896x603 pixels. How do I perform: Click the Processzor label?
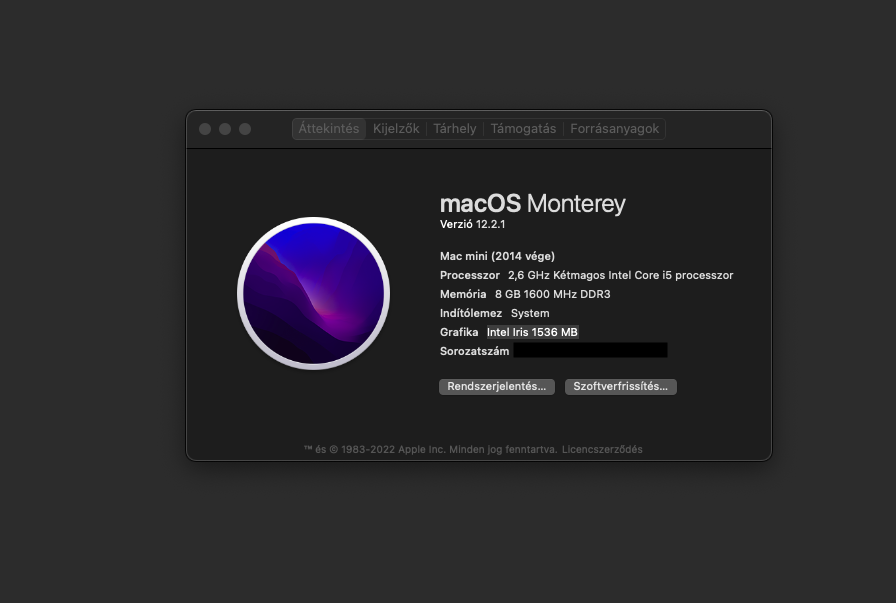[470, 275]
